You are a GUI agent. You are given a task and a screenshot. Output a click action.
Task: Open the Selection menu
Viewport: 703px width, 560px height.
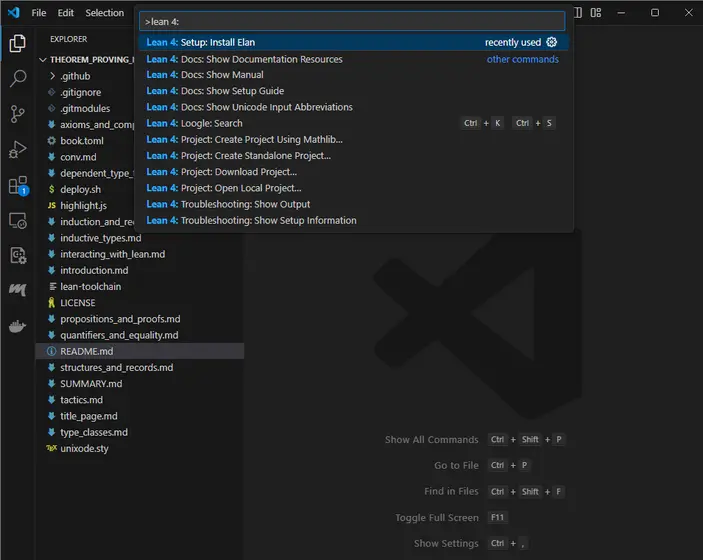pos(104,13)
